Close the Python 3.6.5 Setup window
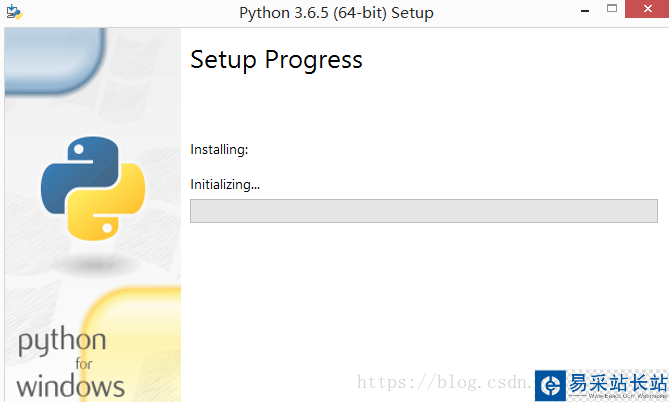 click(x=649, y=9)
